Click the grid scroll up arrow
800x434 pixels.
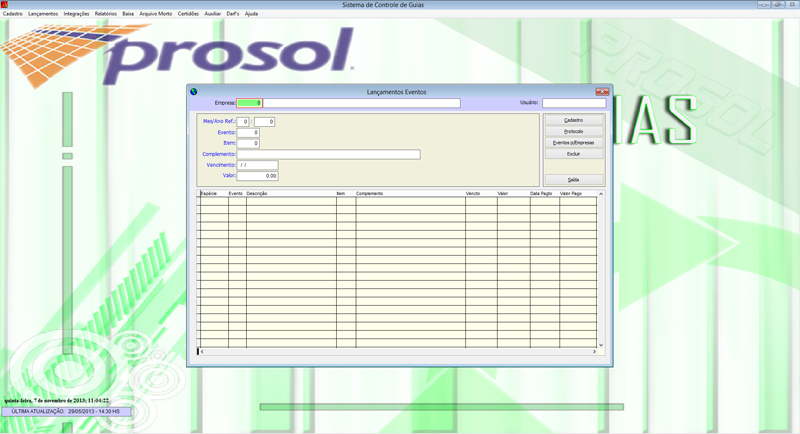pos(601,194)
